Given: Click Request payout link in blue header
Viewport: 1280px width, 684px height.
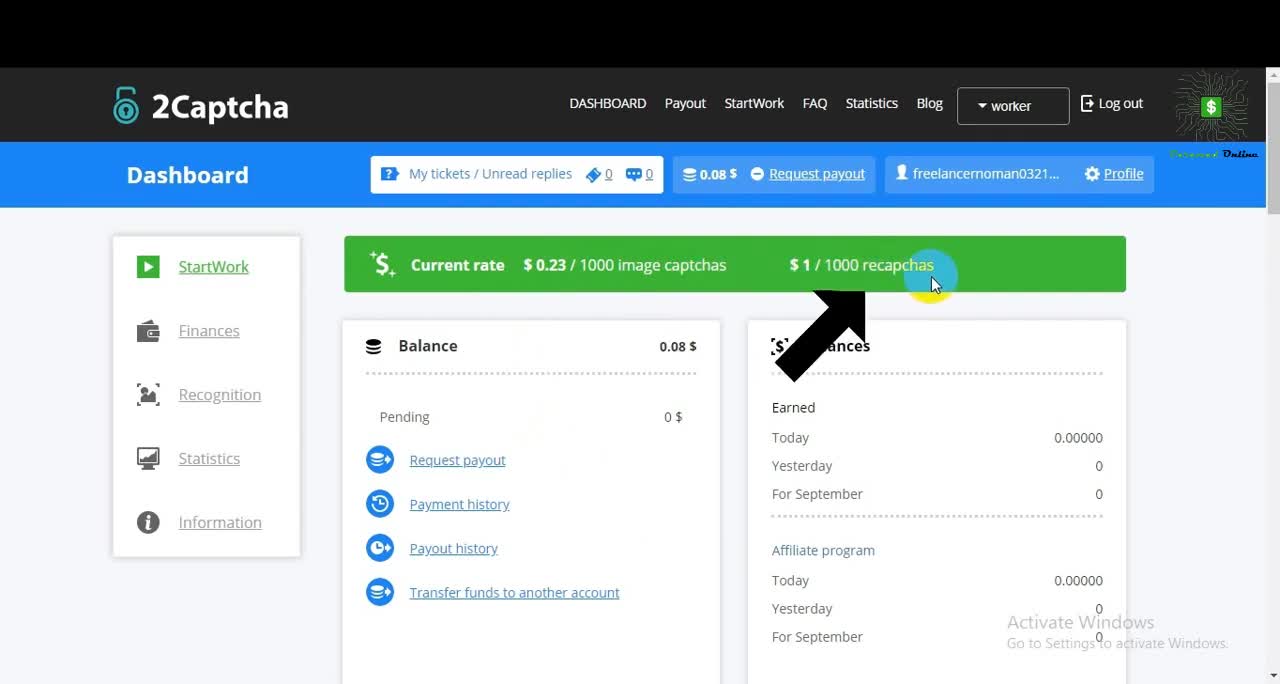Looking at the screenshot, I should coord(817,174).
